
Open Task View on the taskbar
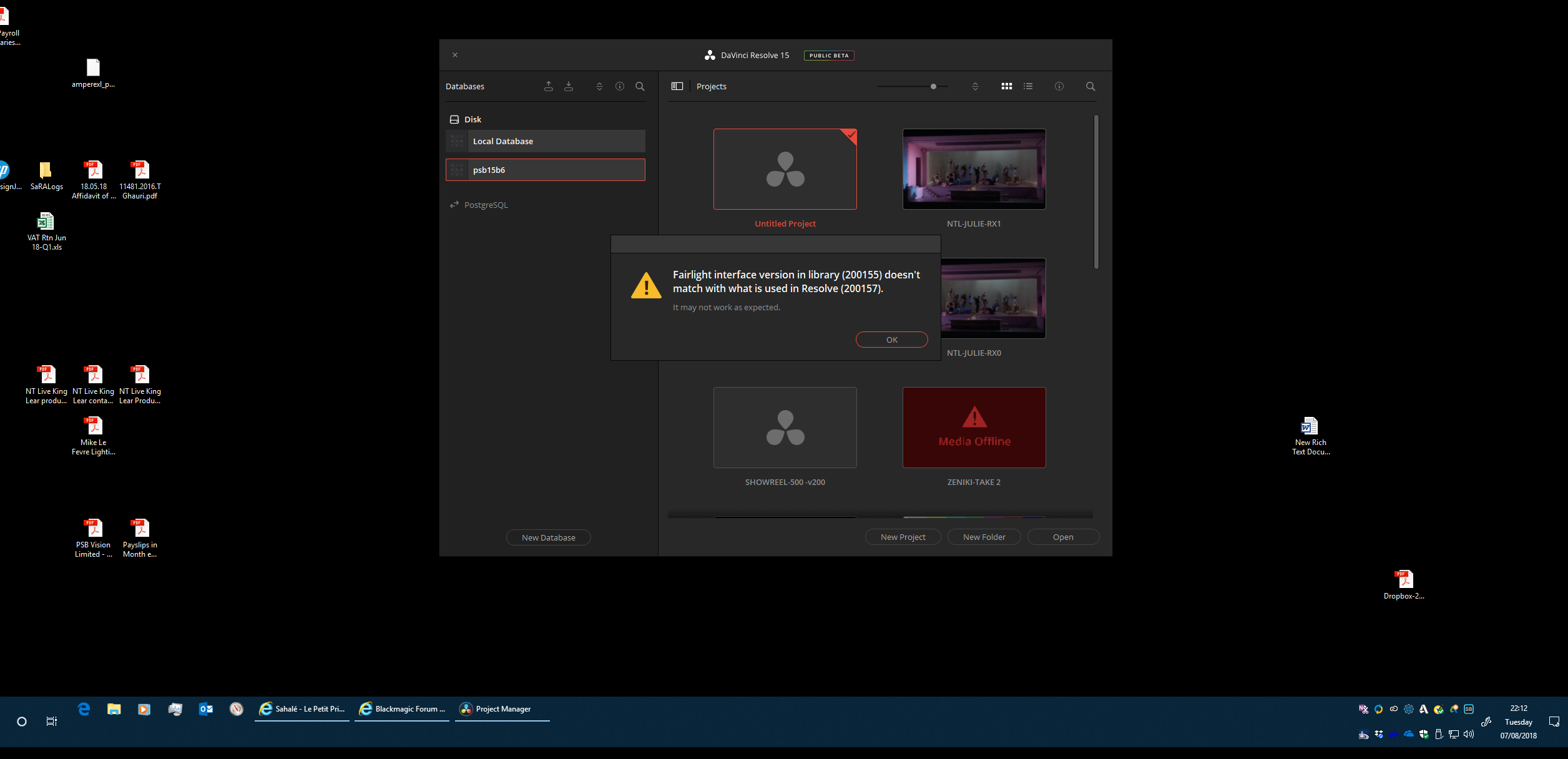click(52, 722)
